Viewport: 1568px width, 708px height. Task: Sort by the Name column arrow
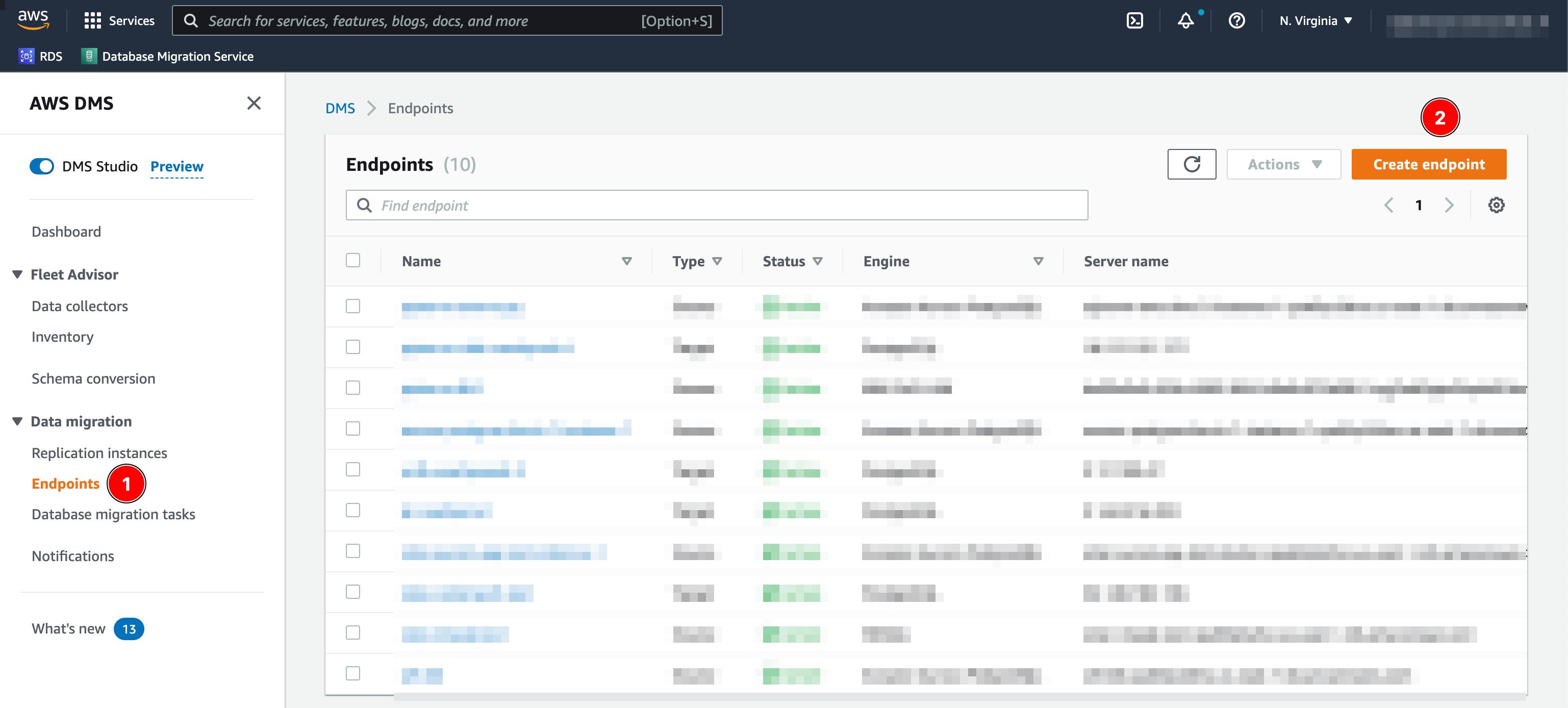coord(626,261)
